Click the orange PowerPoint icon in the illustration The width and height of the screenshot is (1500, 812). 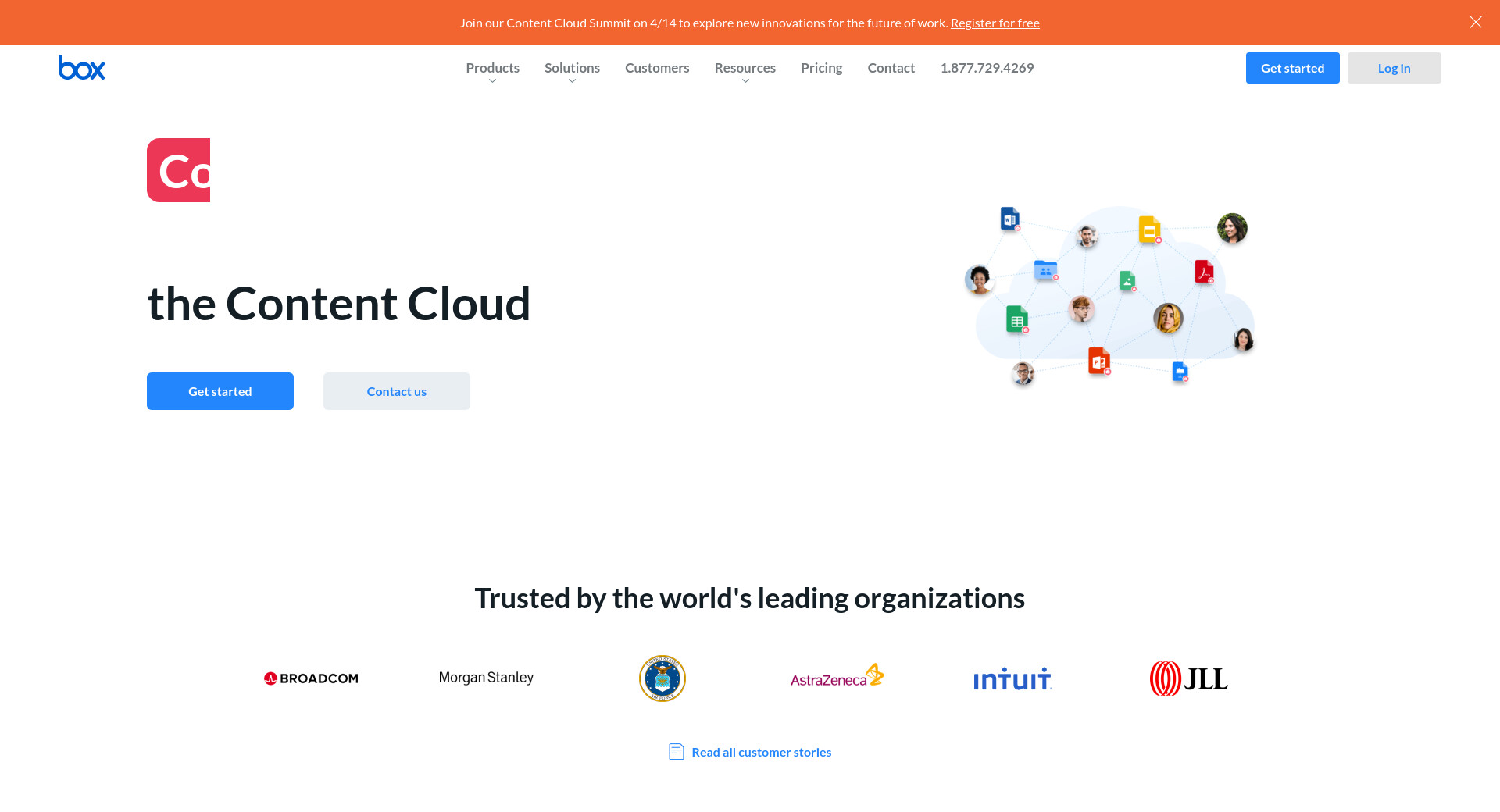click(1098, 361)
